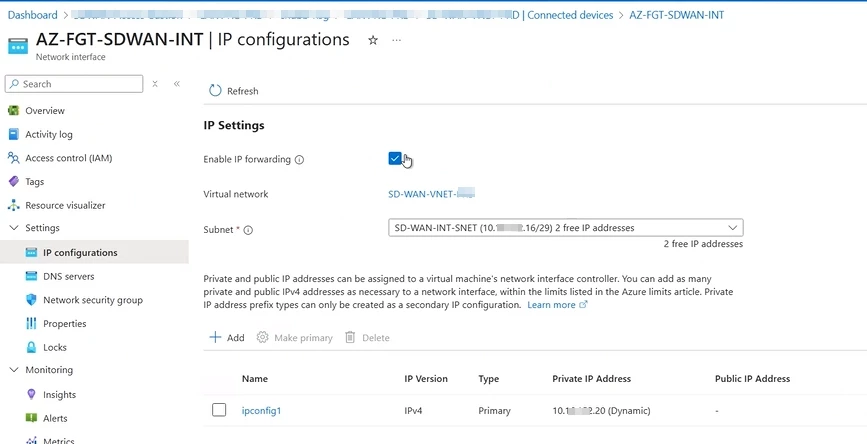Click the IP configurations sidebar icon
Image resolution: width=867 pixels, height=444 pixels.
[32, 253]
